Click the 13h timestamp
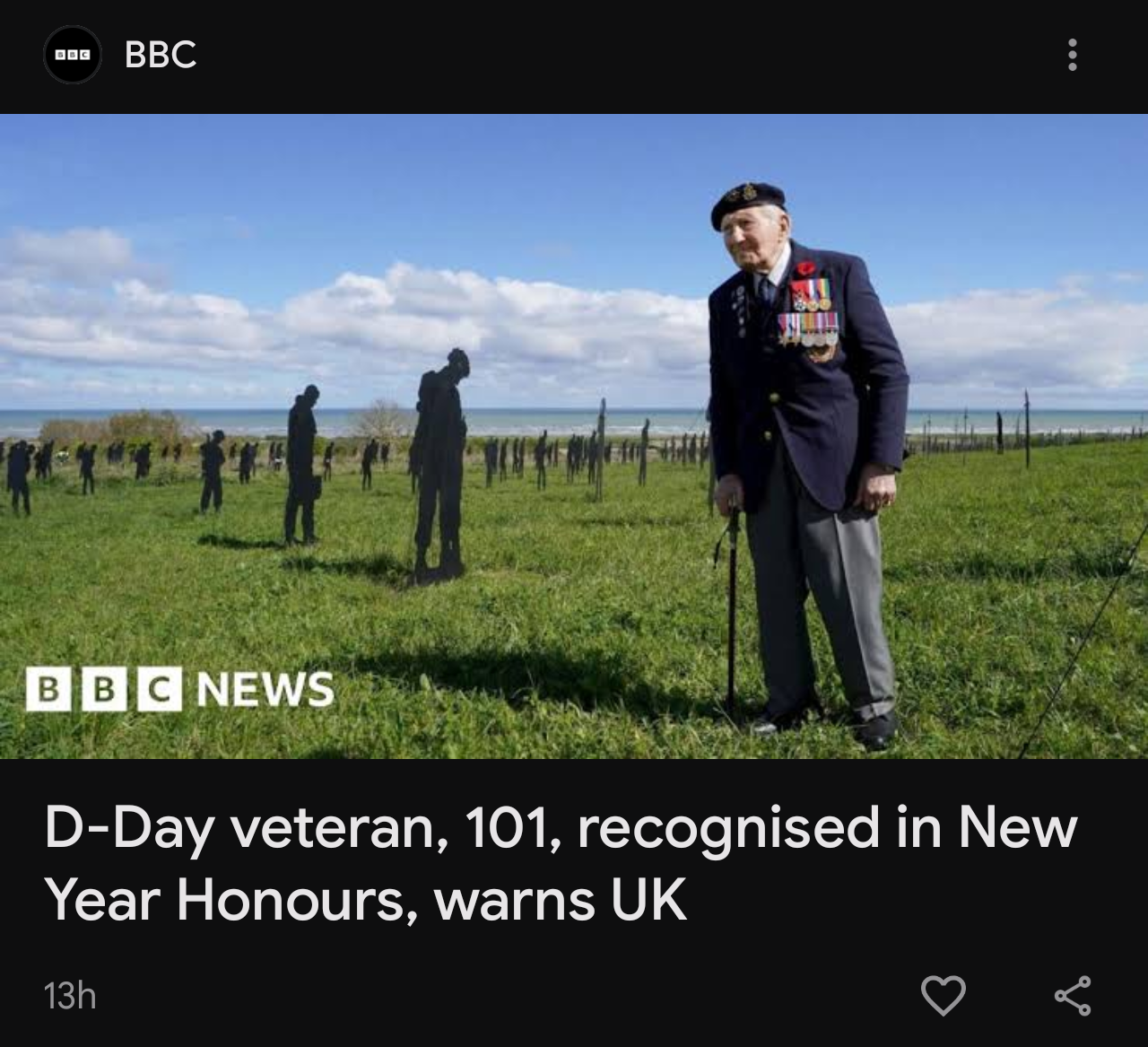The width and height of the screenshot is (1148, 1047). [70, 996]
